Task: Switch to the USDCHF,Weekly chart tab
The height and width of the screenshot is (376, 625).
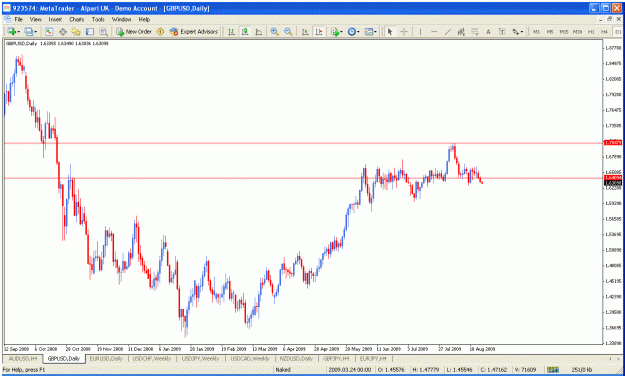Action: pyautogui.click(x=151, y=359)
